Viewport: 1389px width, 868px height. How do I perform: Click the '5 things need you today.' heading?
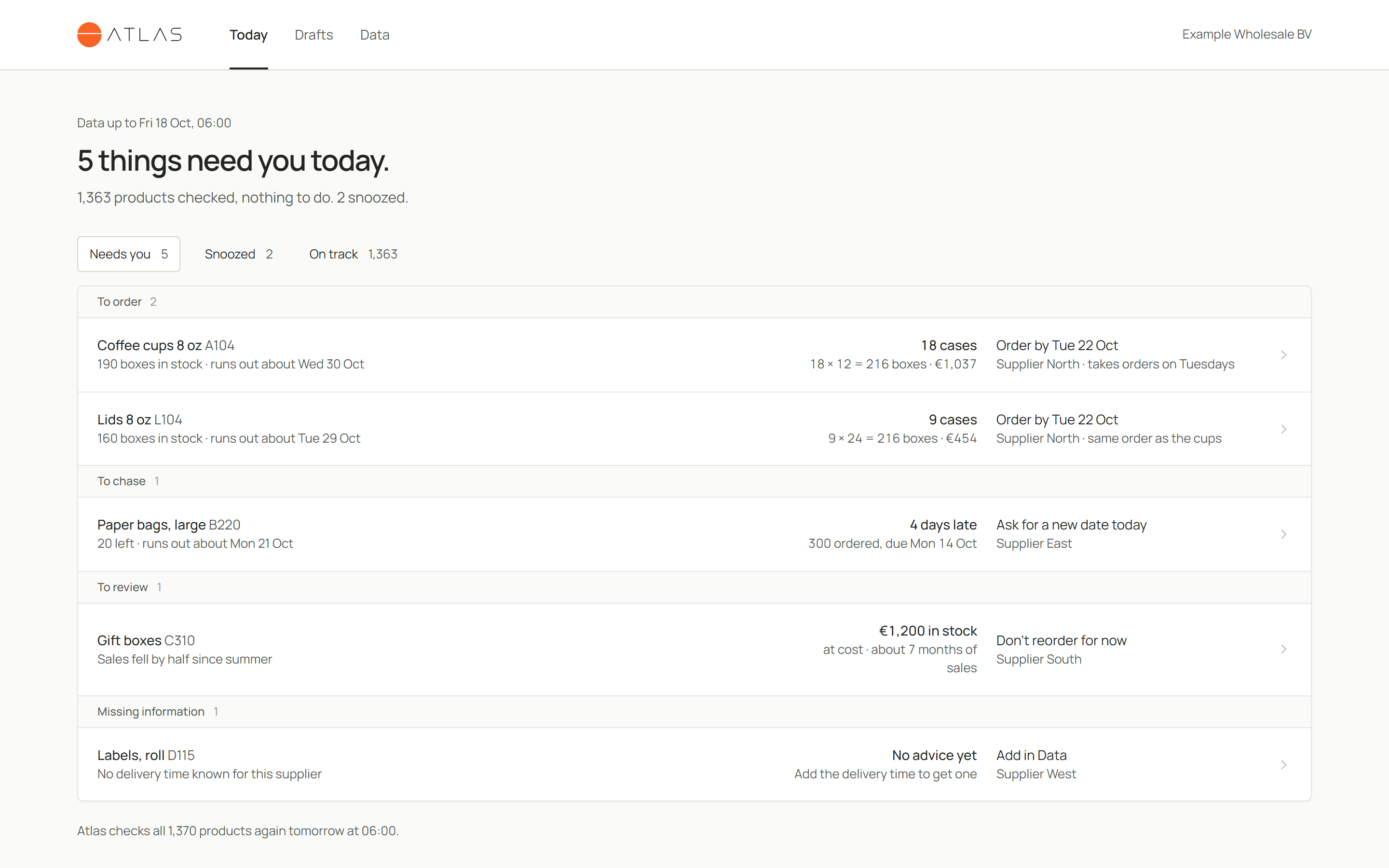pyautogui.click(x=233, y=161)
